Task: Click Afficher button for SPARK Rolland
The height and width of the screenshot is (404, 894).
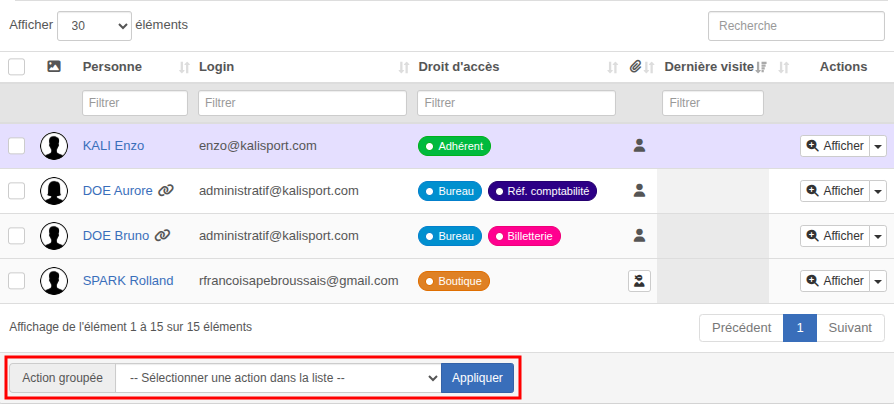Action: coord(835,281)
